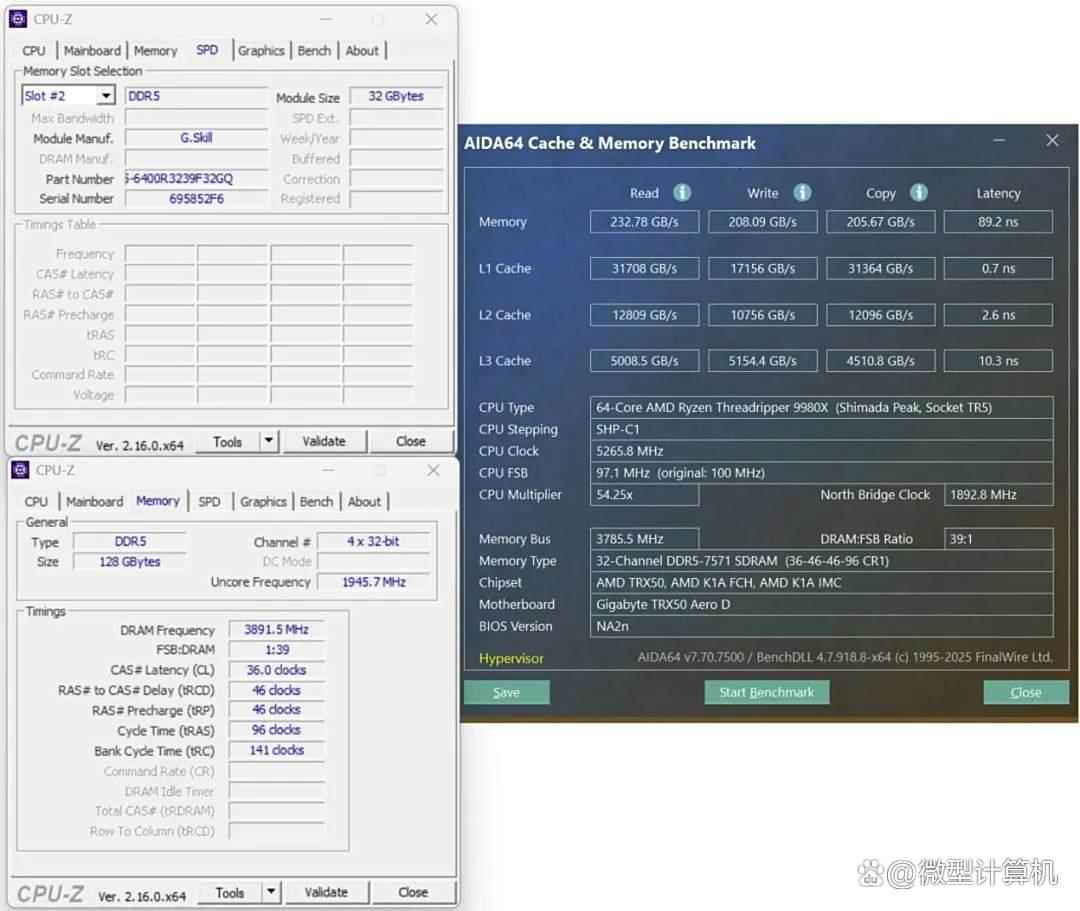This screenshot has width=1080, height=911.
Task: Click the CPU-Z logo icon in top window title bar
Action: (x=19, y=19)
